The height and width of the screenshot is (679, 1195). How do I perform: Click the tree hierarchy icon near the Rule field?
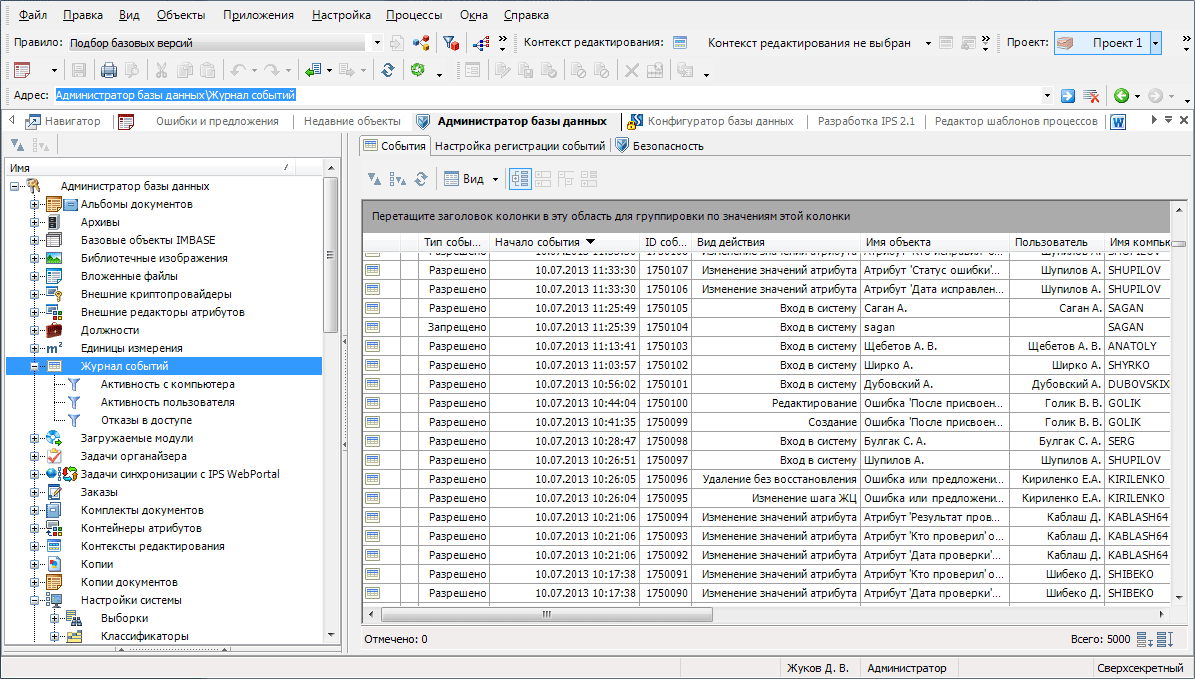coord(481,43)
